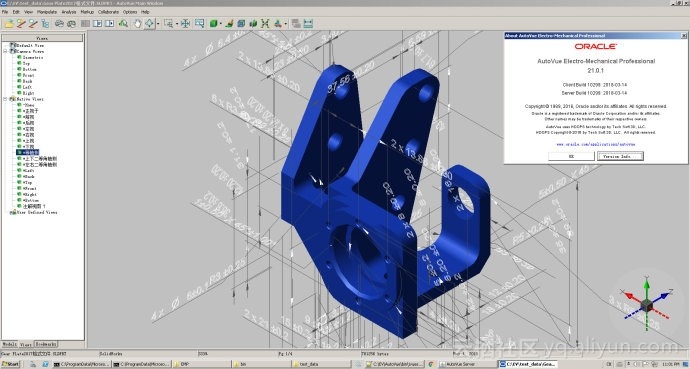The width and height of the screenshot is (690, 369).
Task: Select the Front camera view
Action: [x=29, y=75]
